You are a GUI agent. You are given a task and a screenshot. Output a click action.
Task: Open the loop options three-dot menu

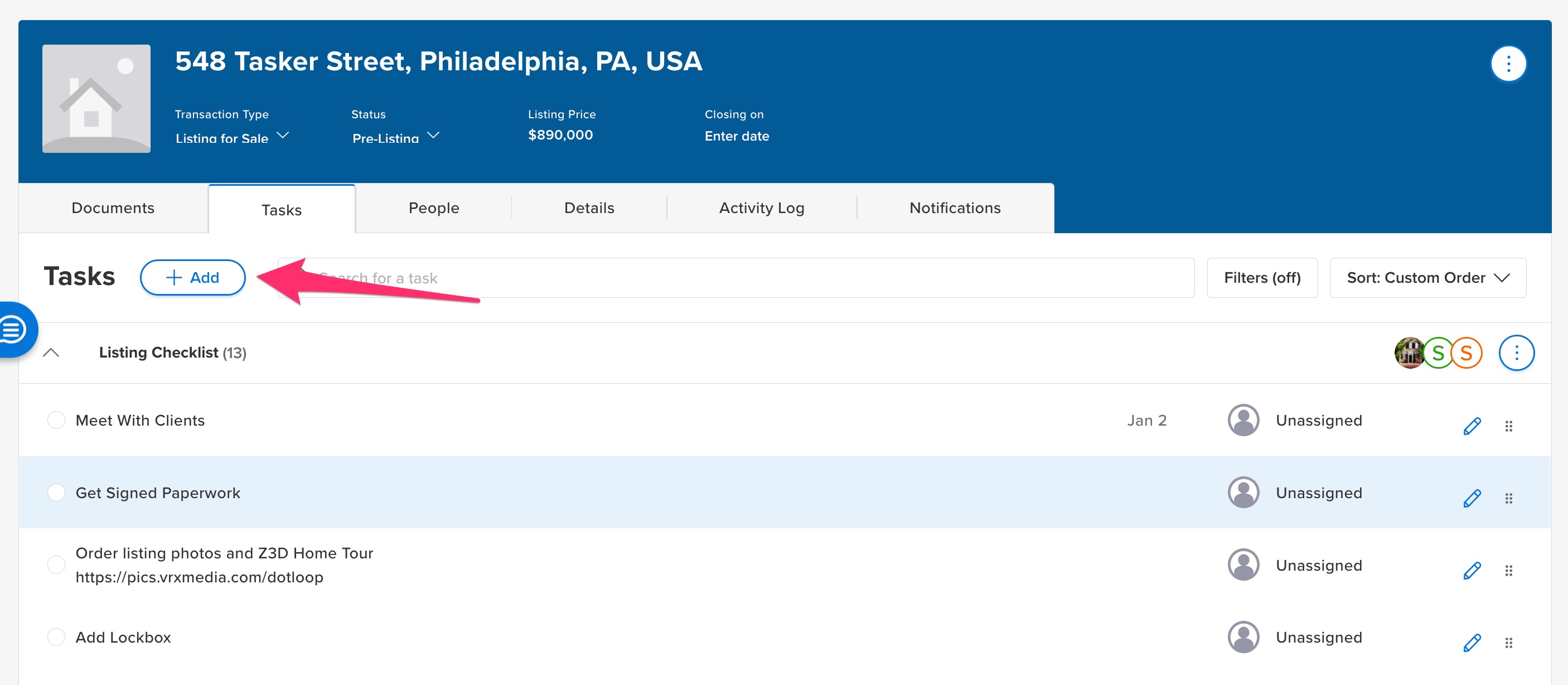[x=1508, y=64]
